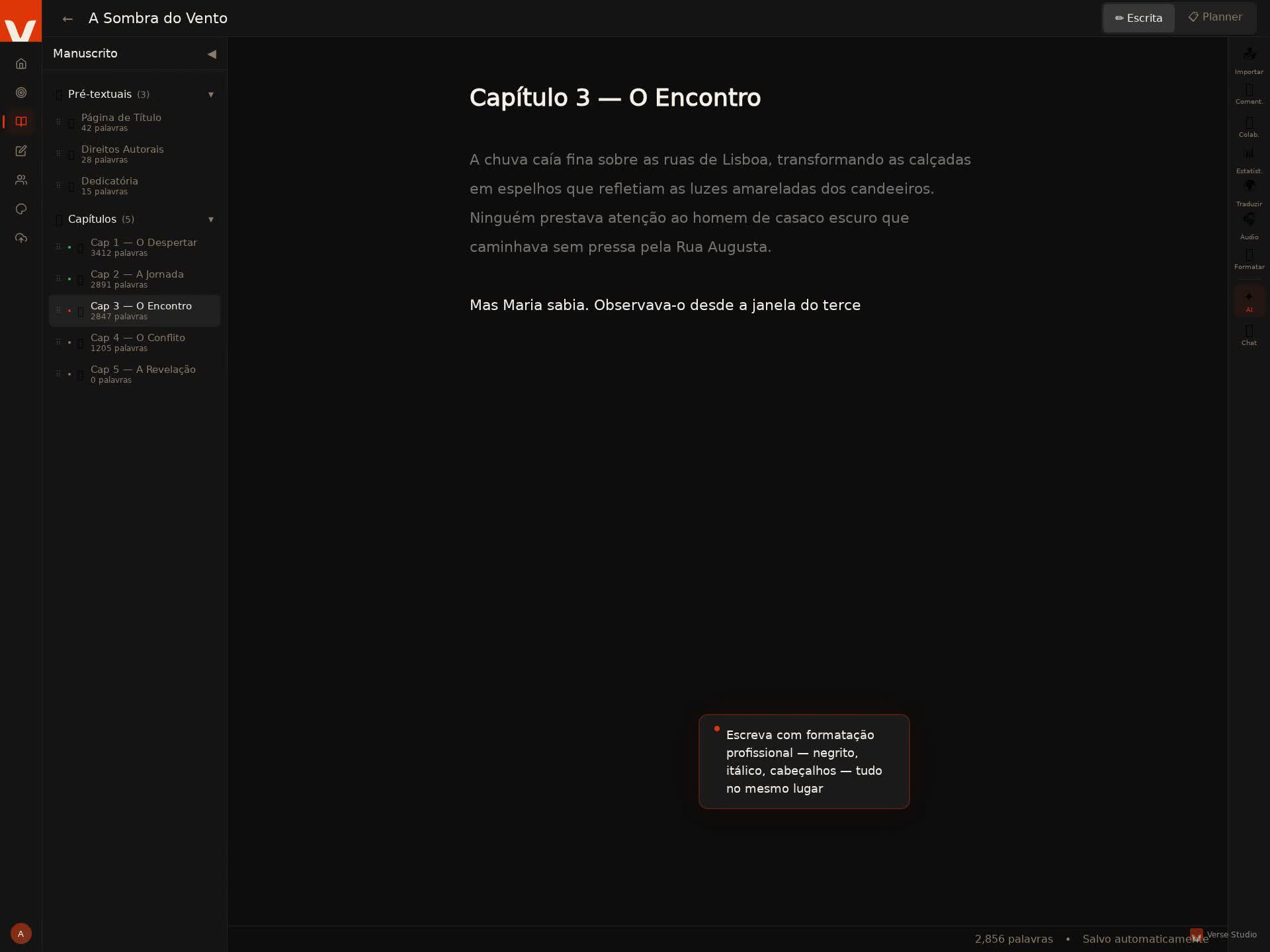Open the Importar tool in right panel
Viewport: 1270px width, 952px height.
[1249, 60]
